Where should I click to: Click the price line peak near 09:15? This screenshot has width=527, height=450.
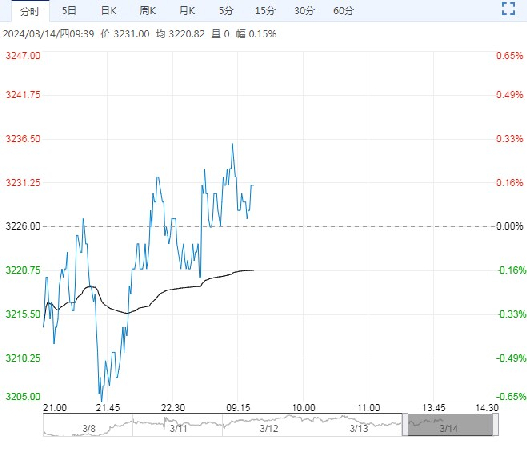[x=232, y=144]
